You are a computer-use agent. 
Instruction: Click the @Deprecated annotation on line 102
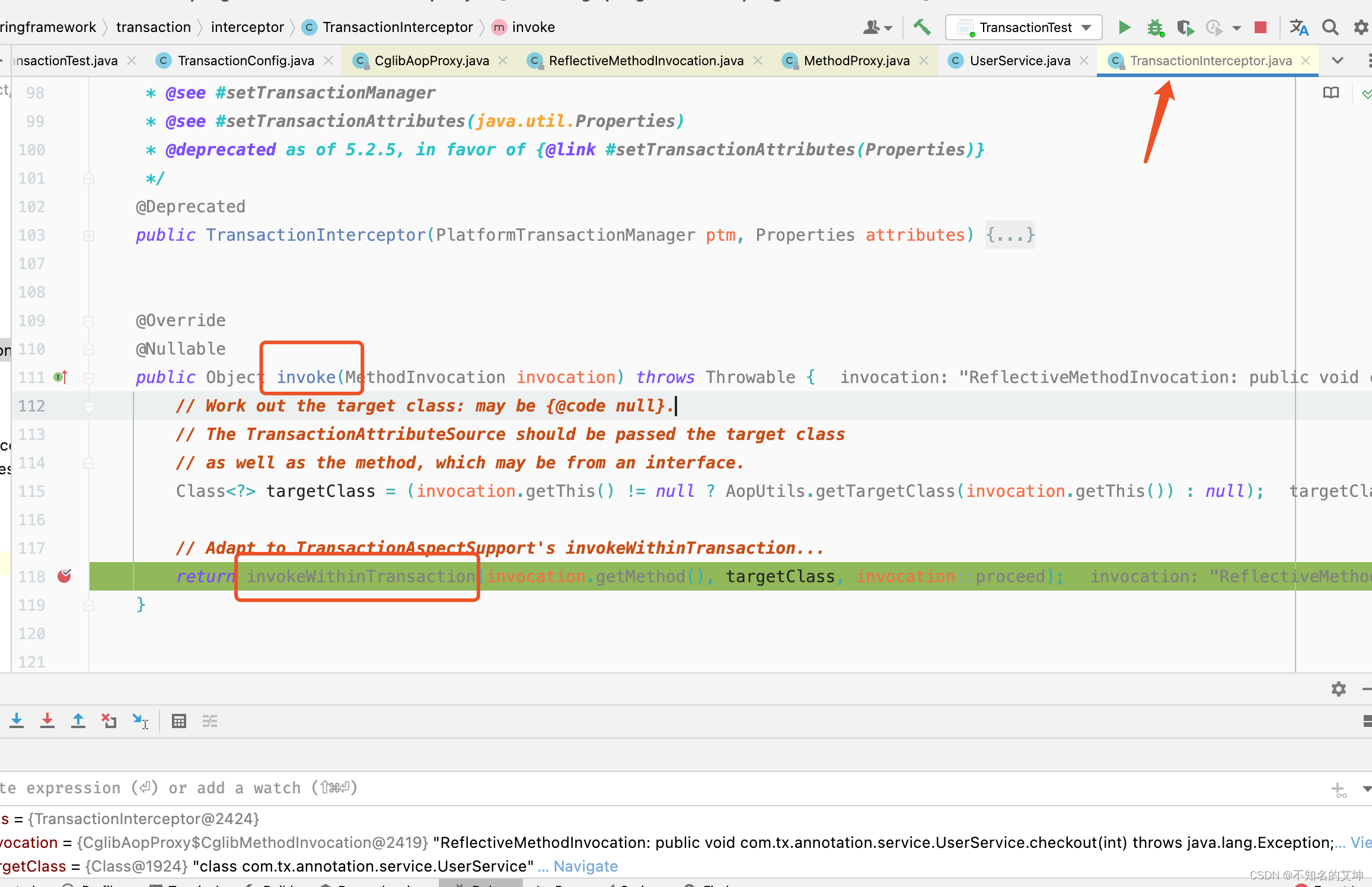[x=190, y=206]
